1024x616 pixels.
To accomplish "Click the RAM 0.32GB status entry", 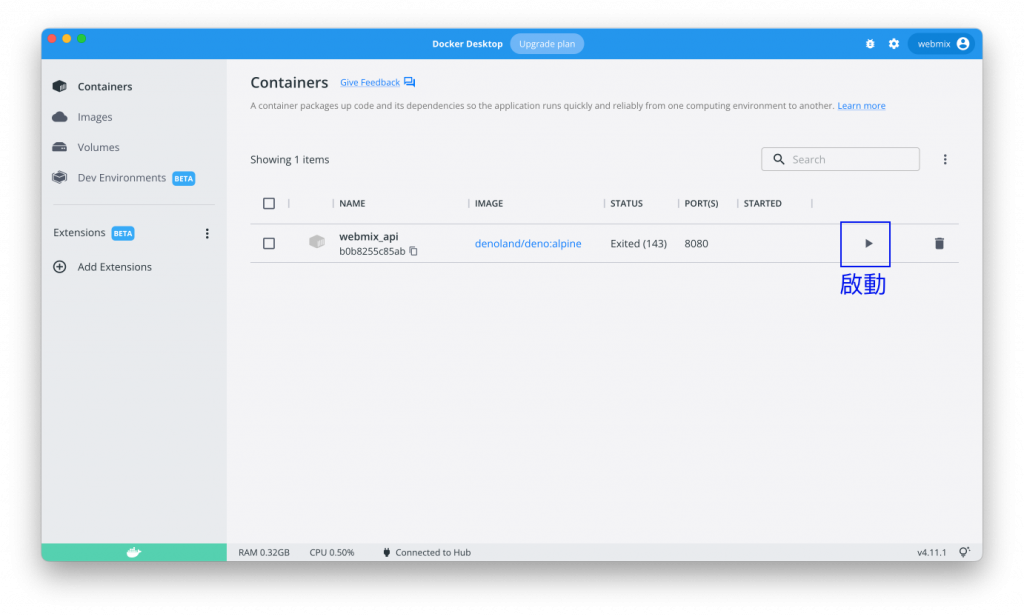I will point(264,553).
